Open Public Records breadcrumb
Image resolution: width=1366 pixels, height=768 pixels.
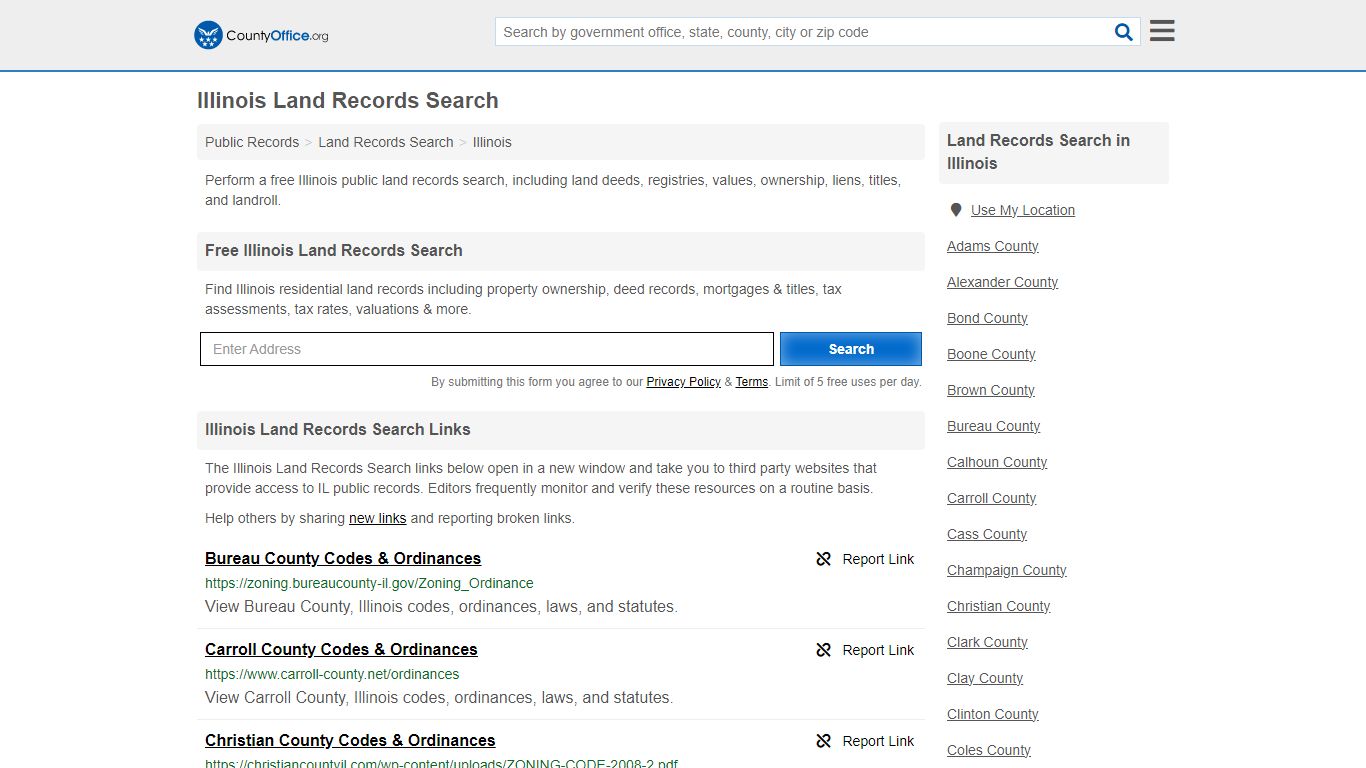pos(252,142)
